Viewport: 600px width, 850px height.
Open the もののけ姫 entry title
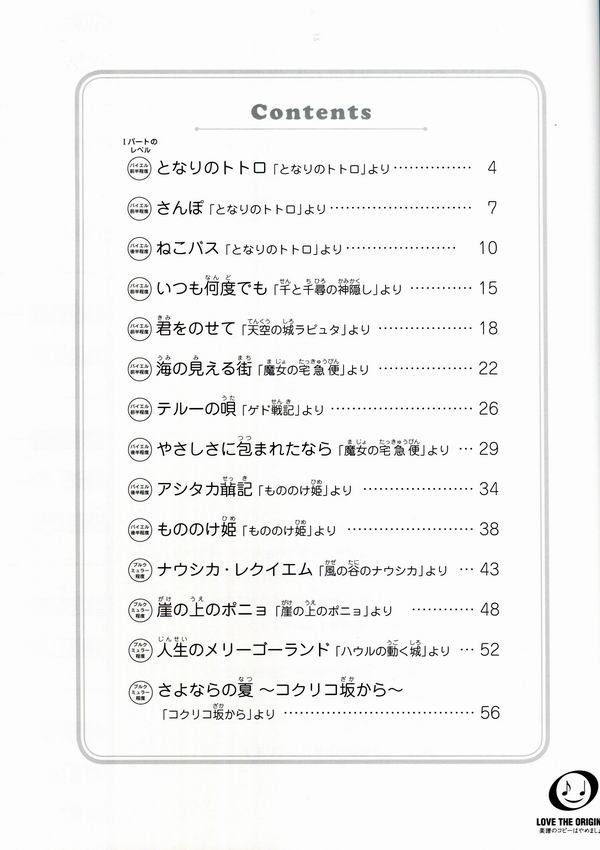pyautogui.click(x=196, y=529)
